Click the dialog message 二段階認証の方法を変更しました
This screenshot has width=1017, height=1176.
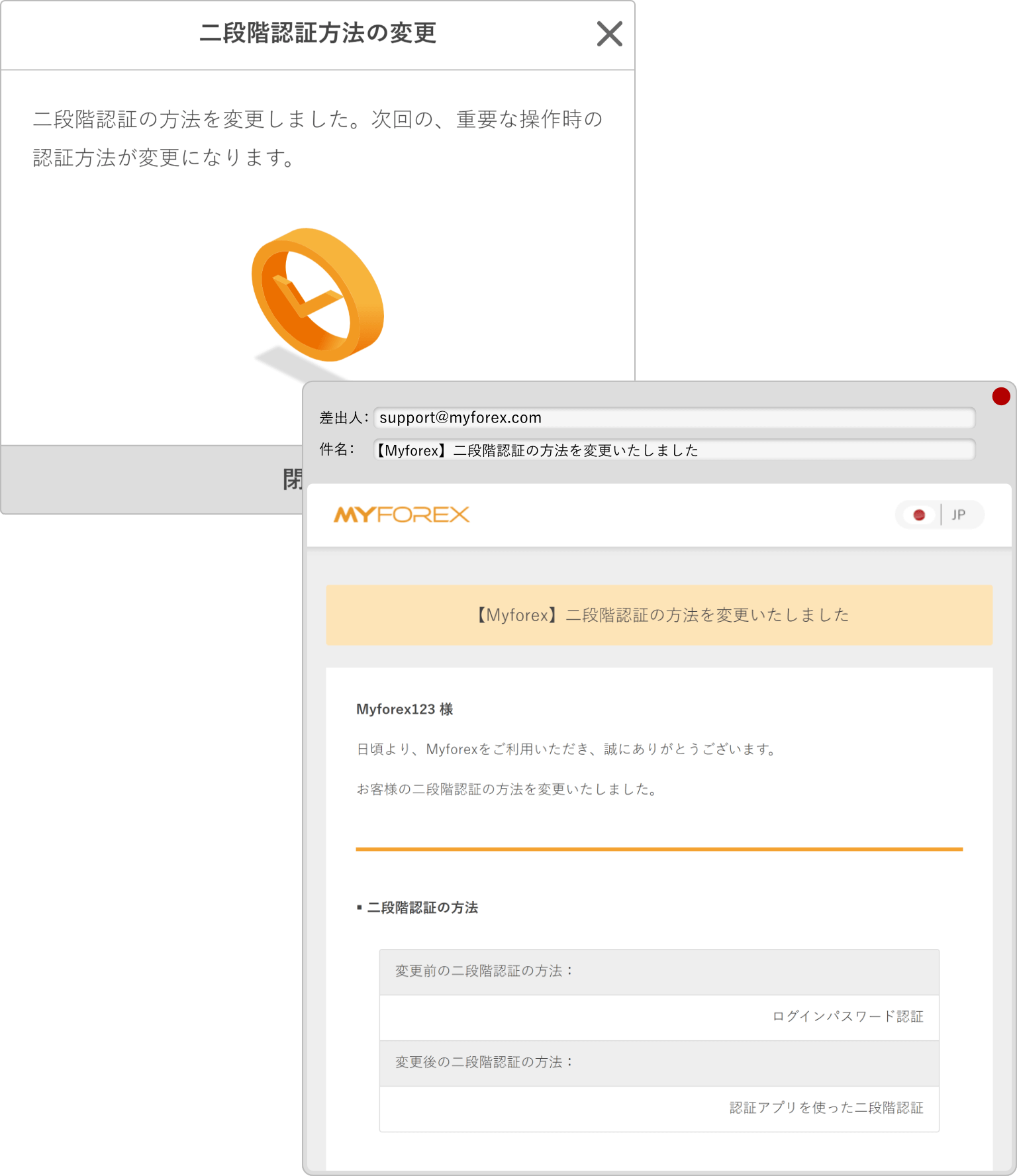[x=318, y=138]
